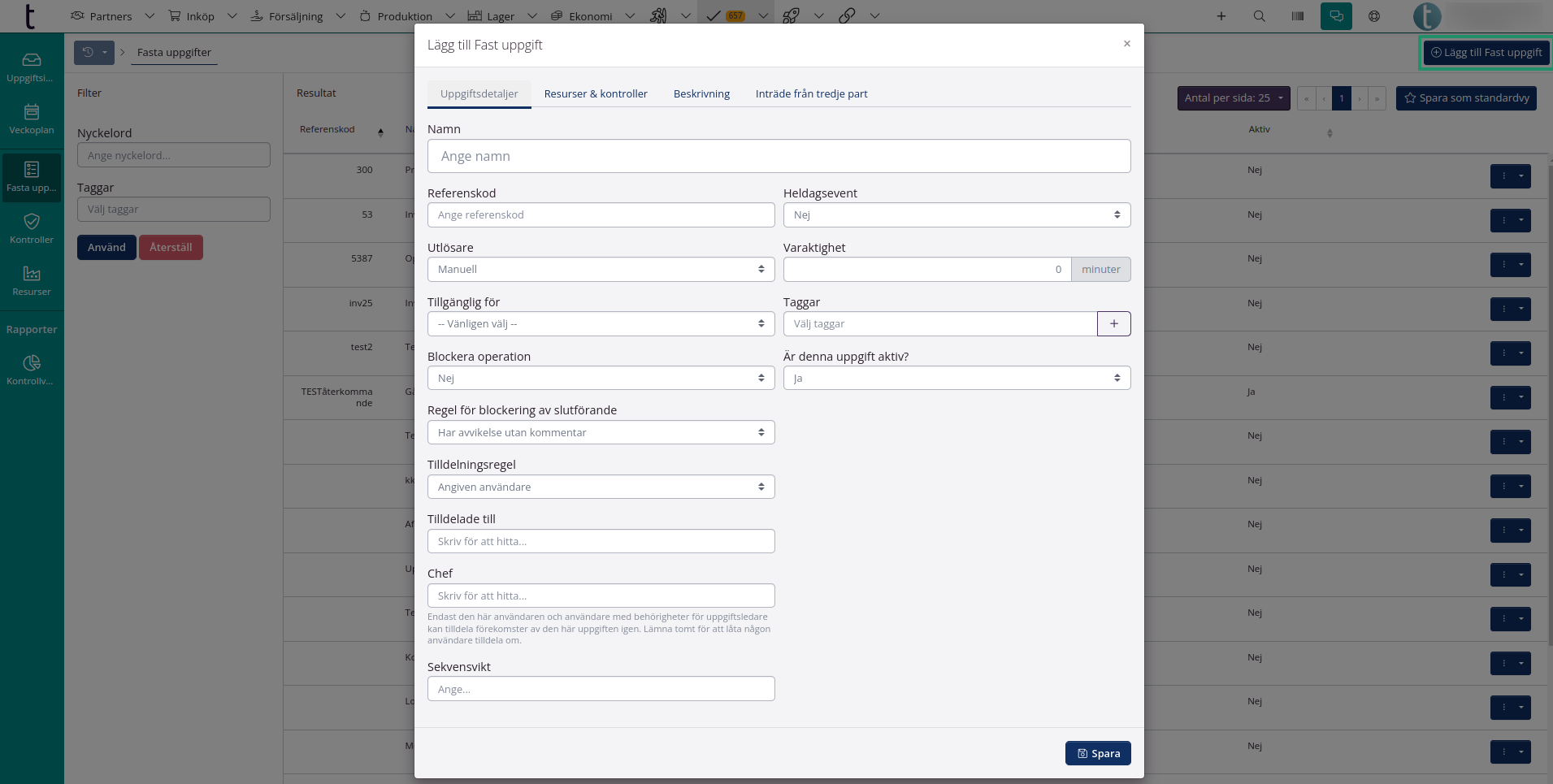Image resolution: width=1553 pixels, height=784 pixels.
Task: Switch to the Beskrivning tab
Action: point(701,94)
